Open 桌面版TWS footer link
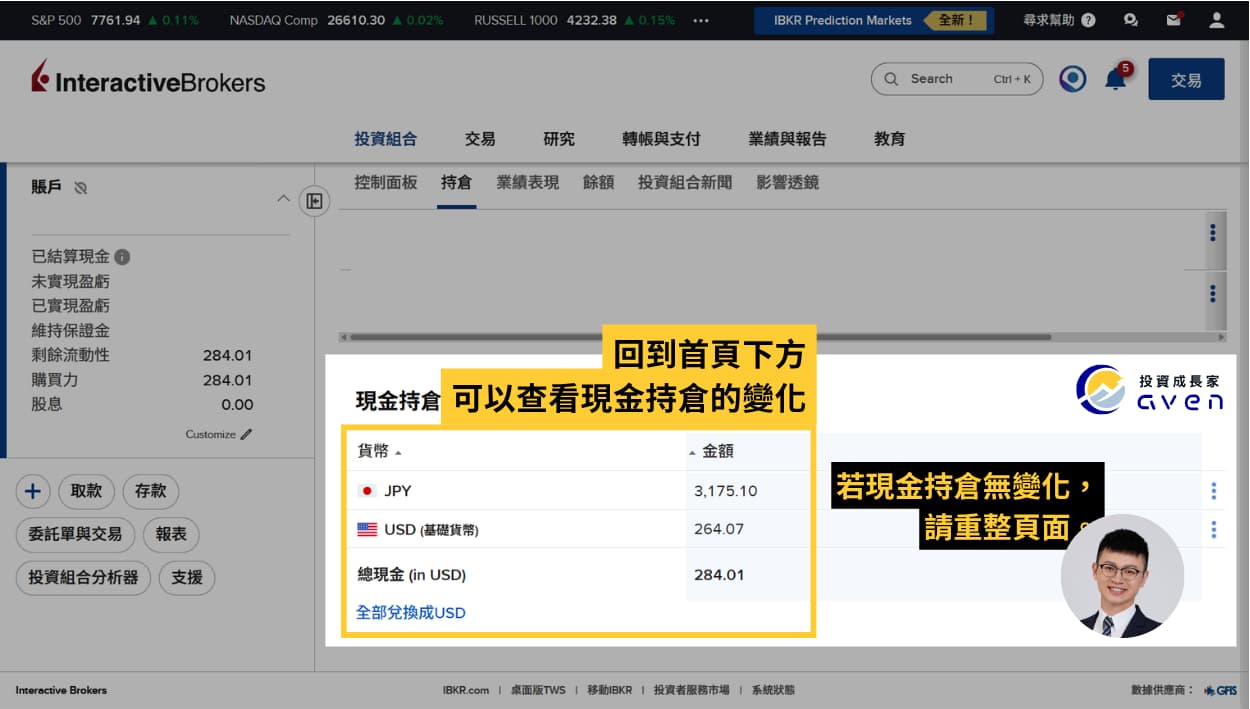The image size is (1250, 709). click(x=538, y=690)
